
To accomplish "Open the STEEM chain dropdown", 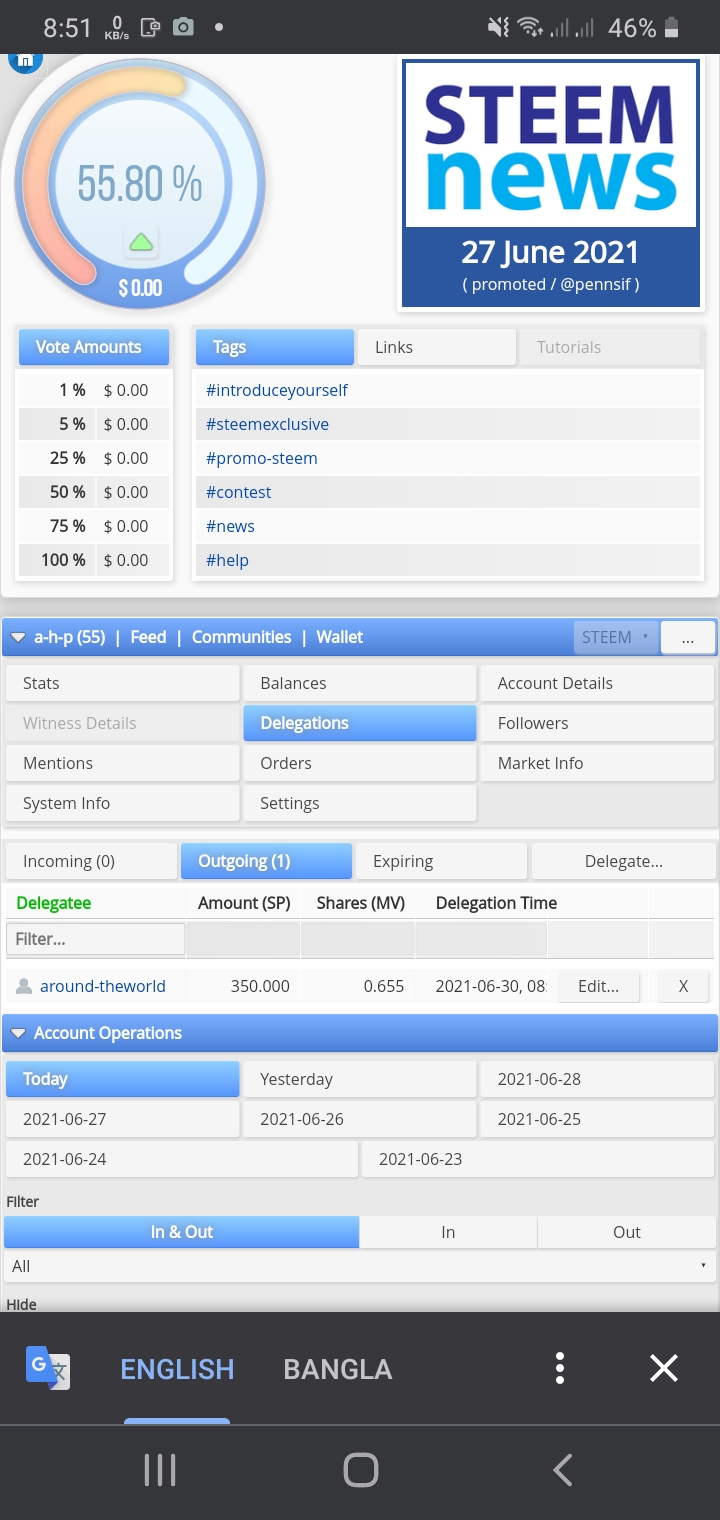I will click(x=616, y=637).
